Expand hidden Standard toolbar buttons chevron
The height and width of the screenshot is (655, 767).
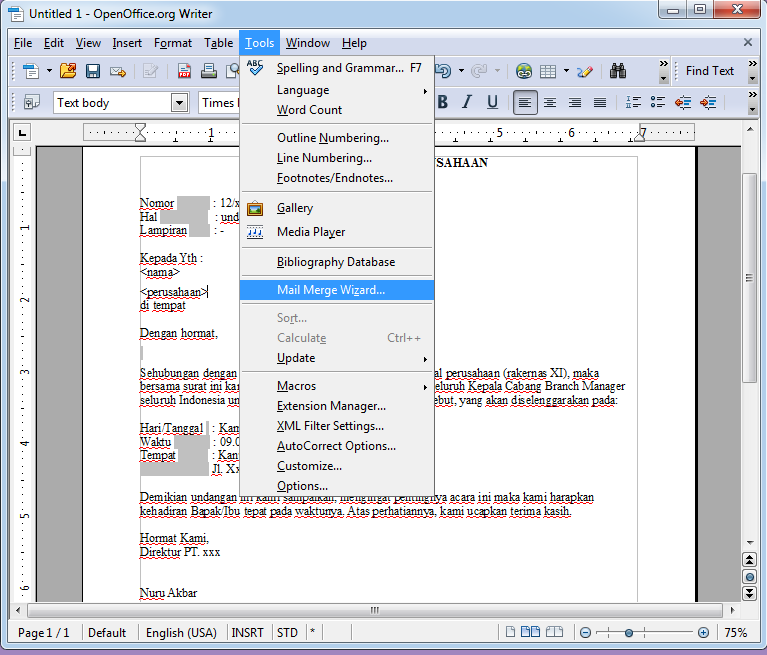(663, 64)
